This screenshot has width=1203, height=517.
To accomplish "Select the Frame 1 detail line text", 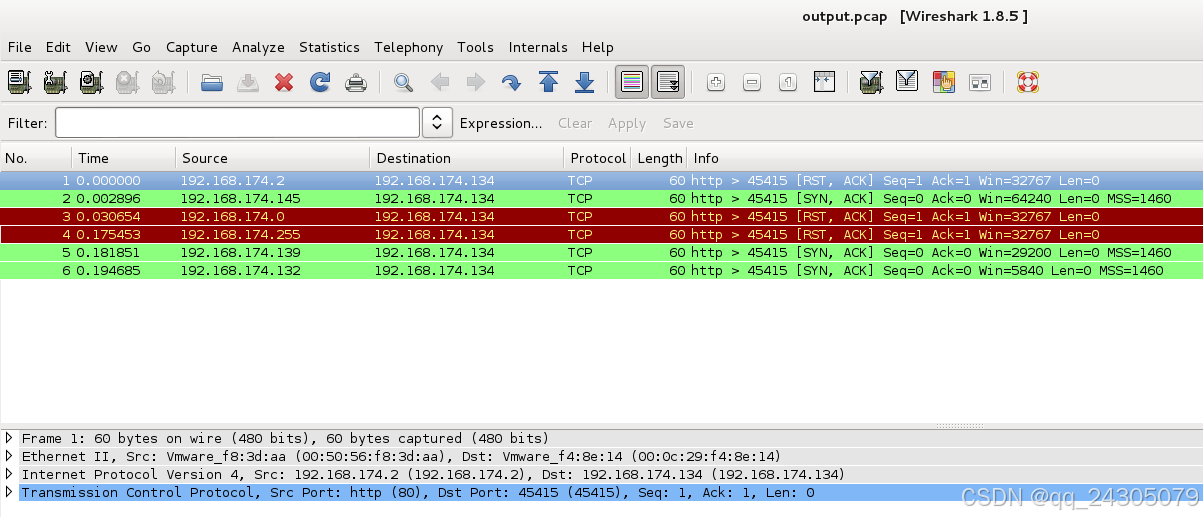I will coord(285,438).
